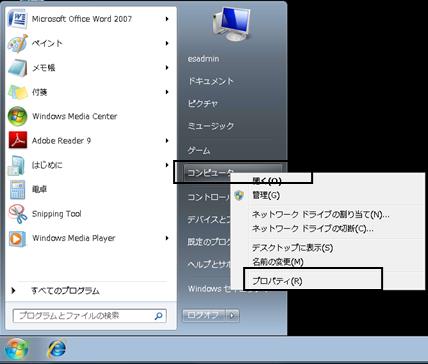The image size is (428, 364).
Task: Click the search magnifier icon
Action: pyautogui.click(x=159, y=316)
